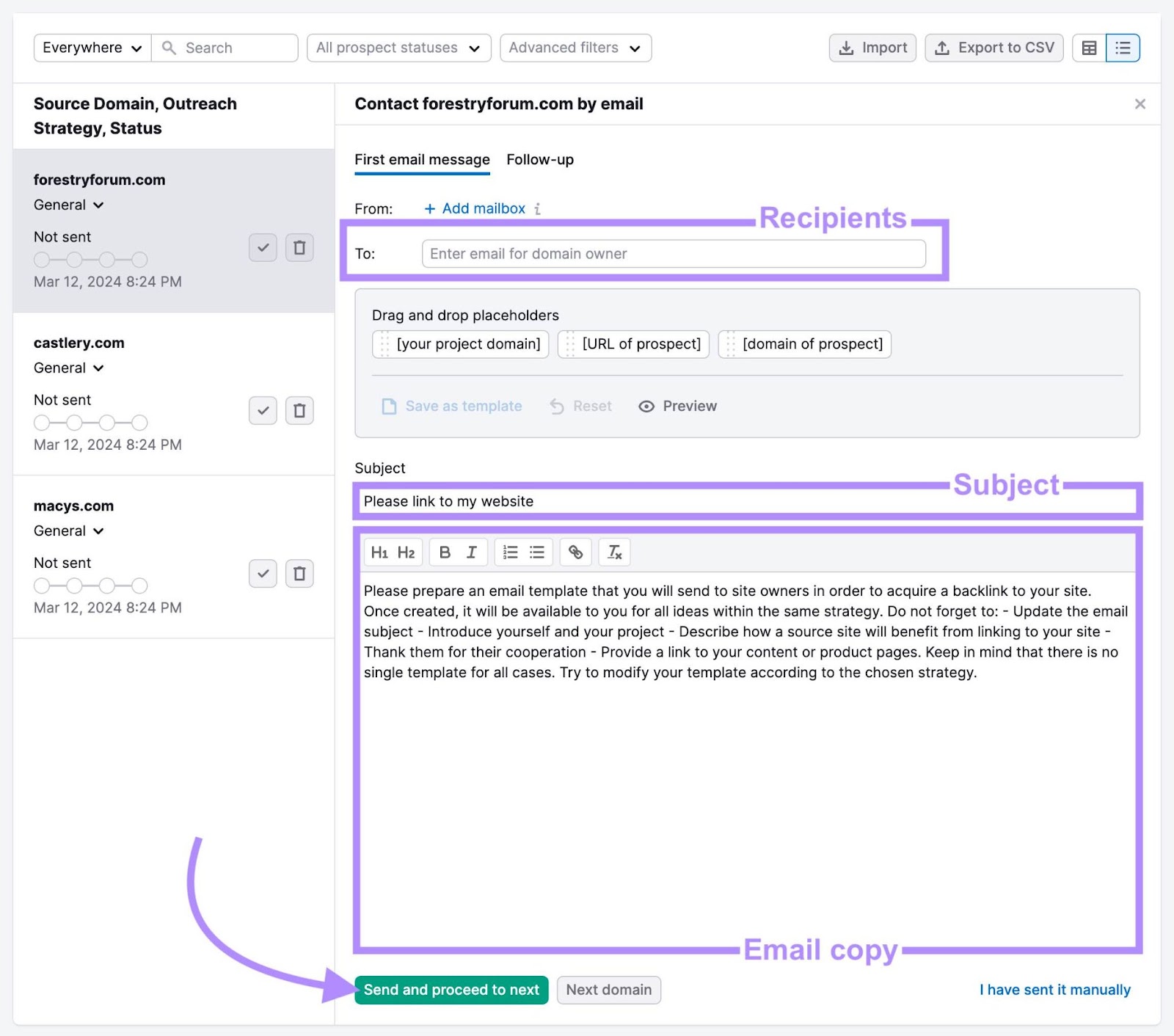Mark forestryforum.com prospect done with checkmark

(x=263, y=247)
